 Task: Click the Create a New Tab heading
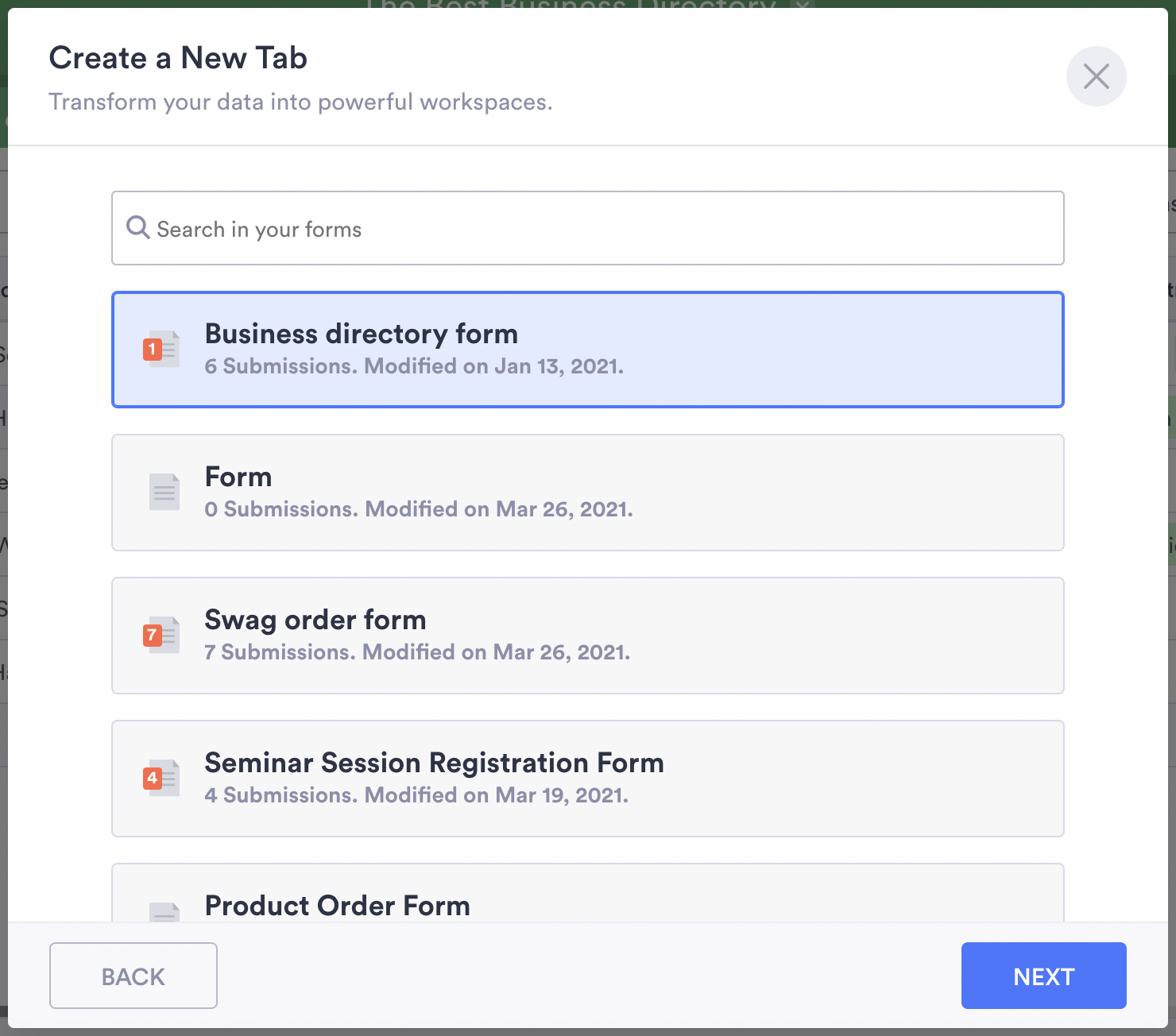pos(178,58)
